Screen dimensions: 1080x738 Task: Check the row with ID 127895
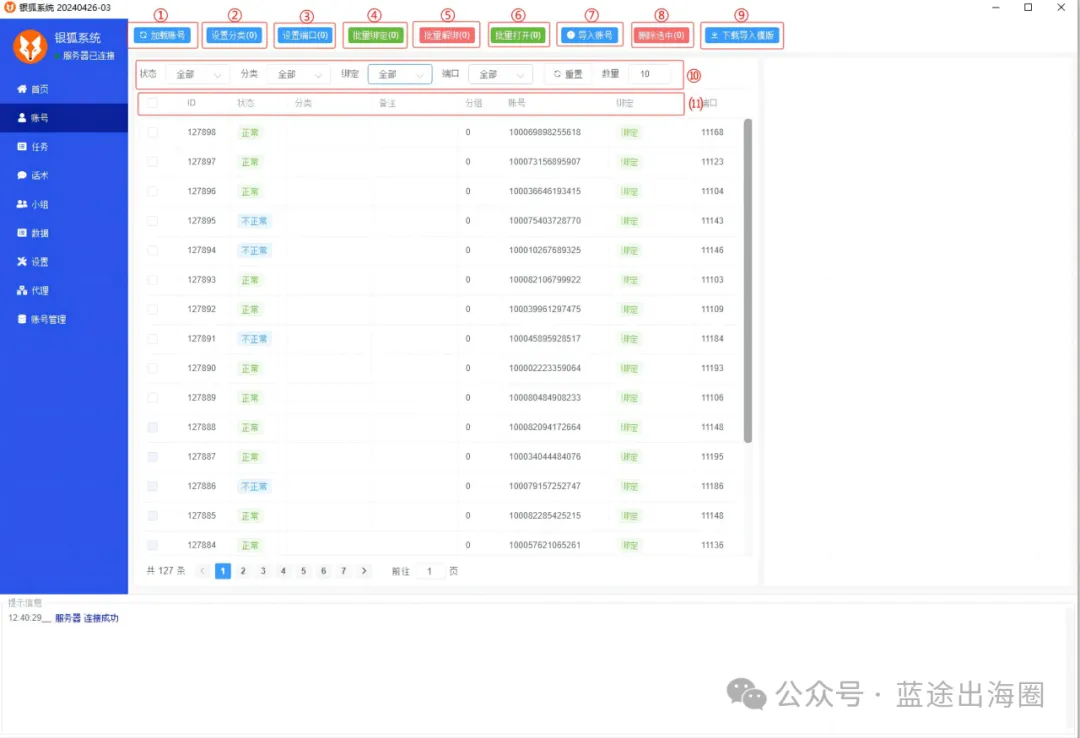point(152,221)
